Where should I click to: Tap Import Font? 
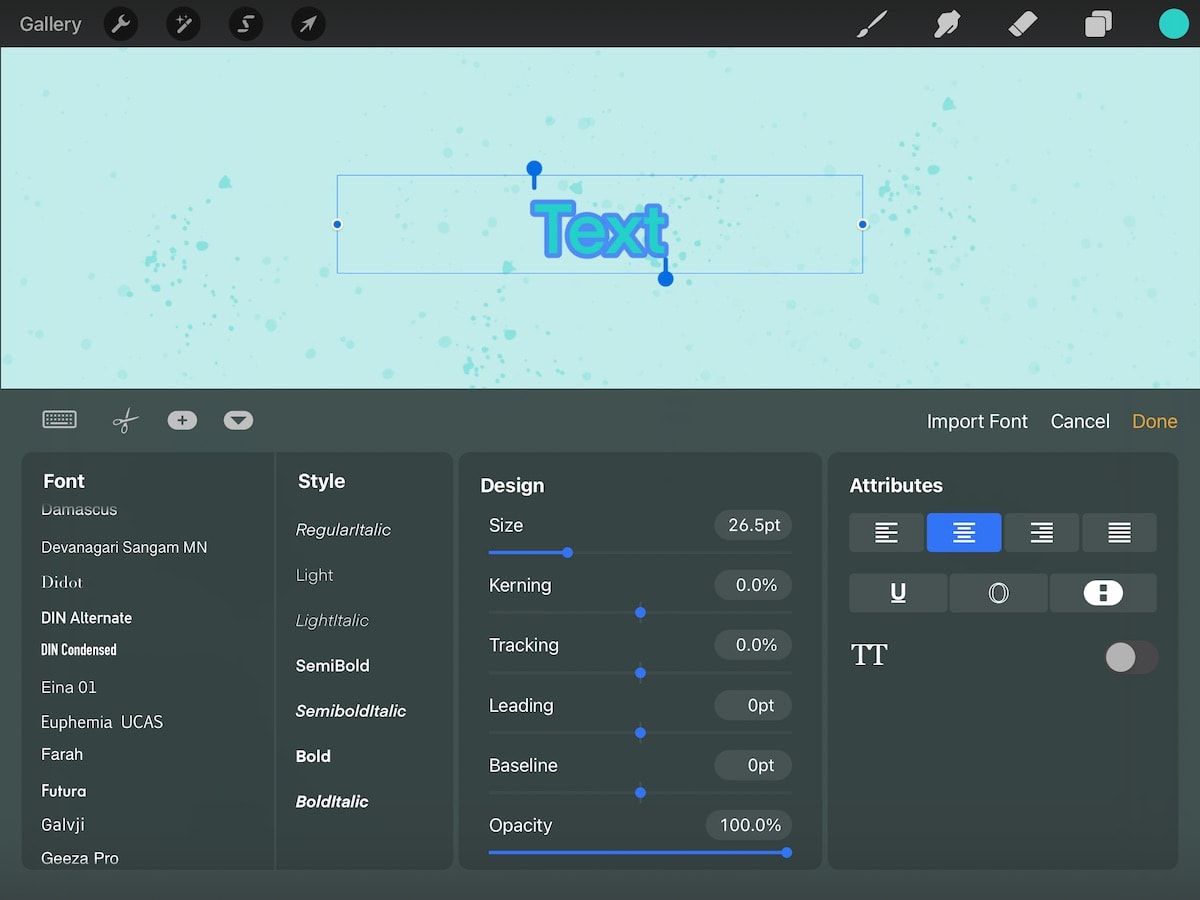point(977,421)
